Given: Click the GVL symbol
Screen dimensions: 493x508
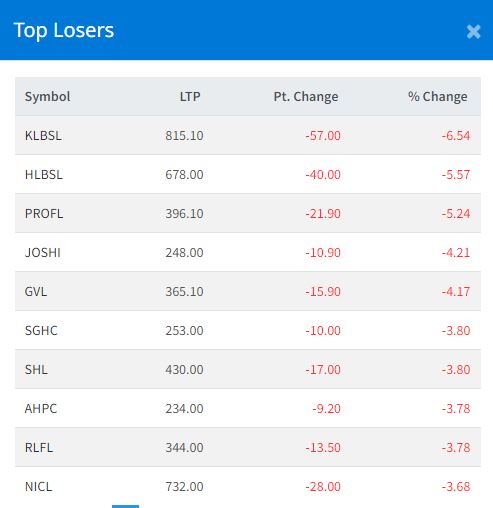Looking at the screenshot, I should (36, 292).
